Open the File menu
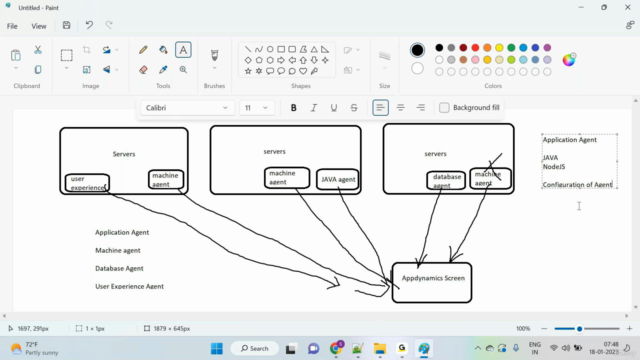This screenshot has width=640, height=360. [12, 26]
